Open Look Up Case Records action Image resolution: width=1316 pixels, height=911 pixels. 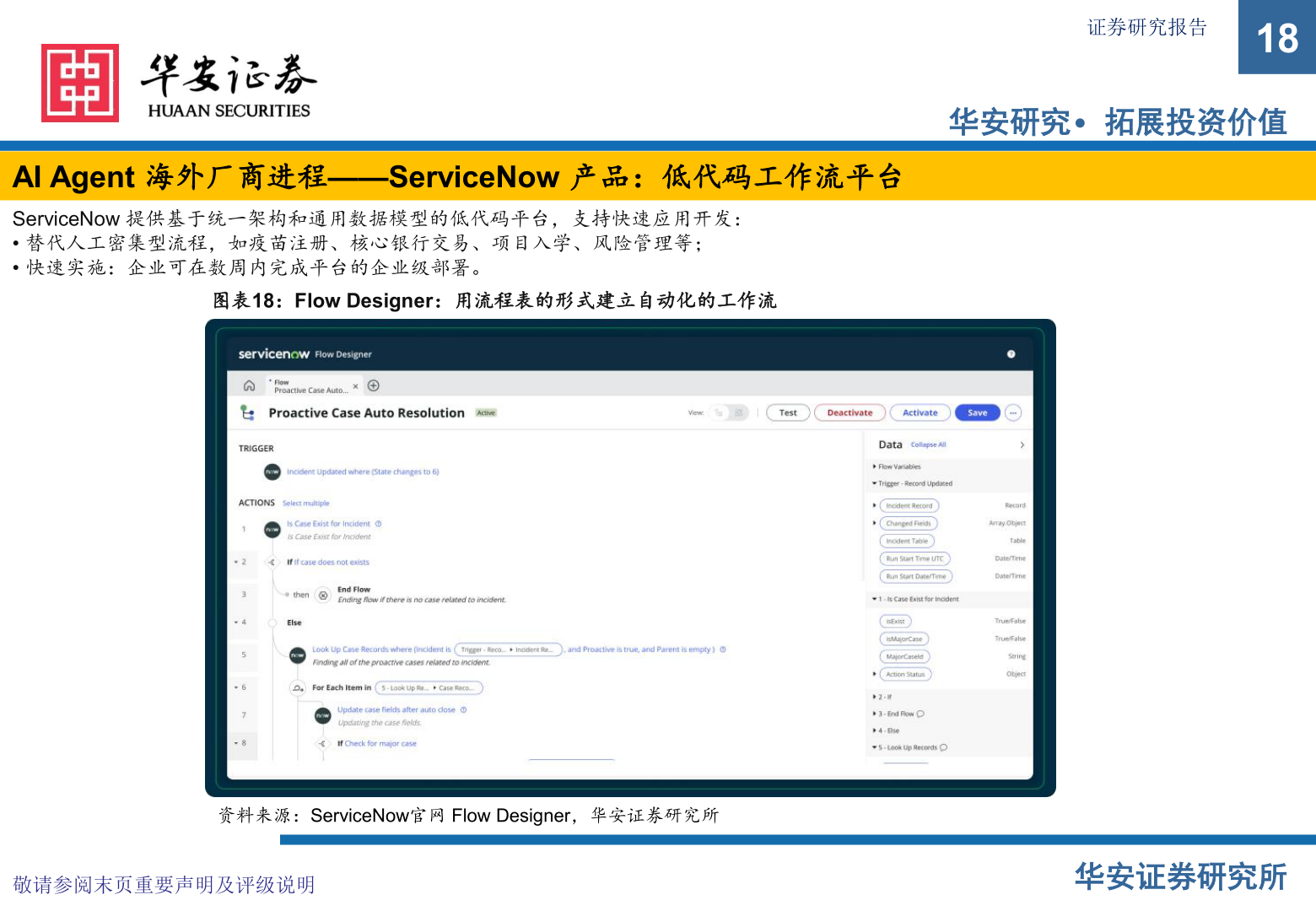381,650
